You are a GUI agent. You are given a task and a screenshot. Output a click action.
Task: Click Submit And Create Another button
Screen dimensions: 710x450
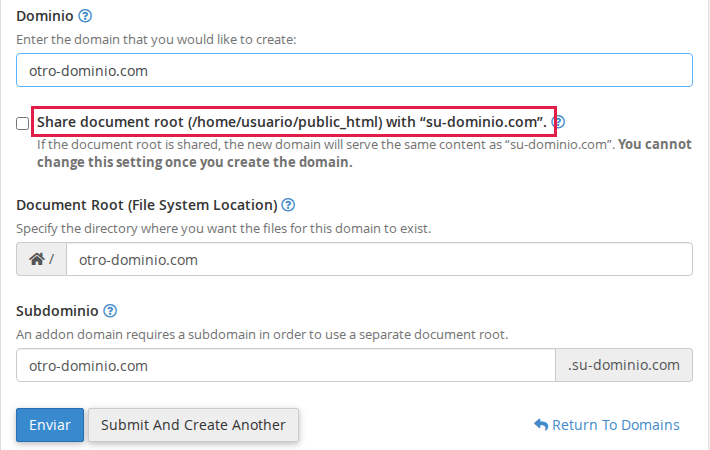point(193,425)
